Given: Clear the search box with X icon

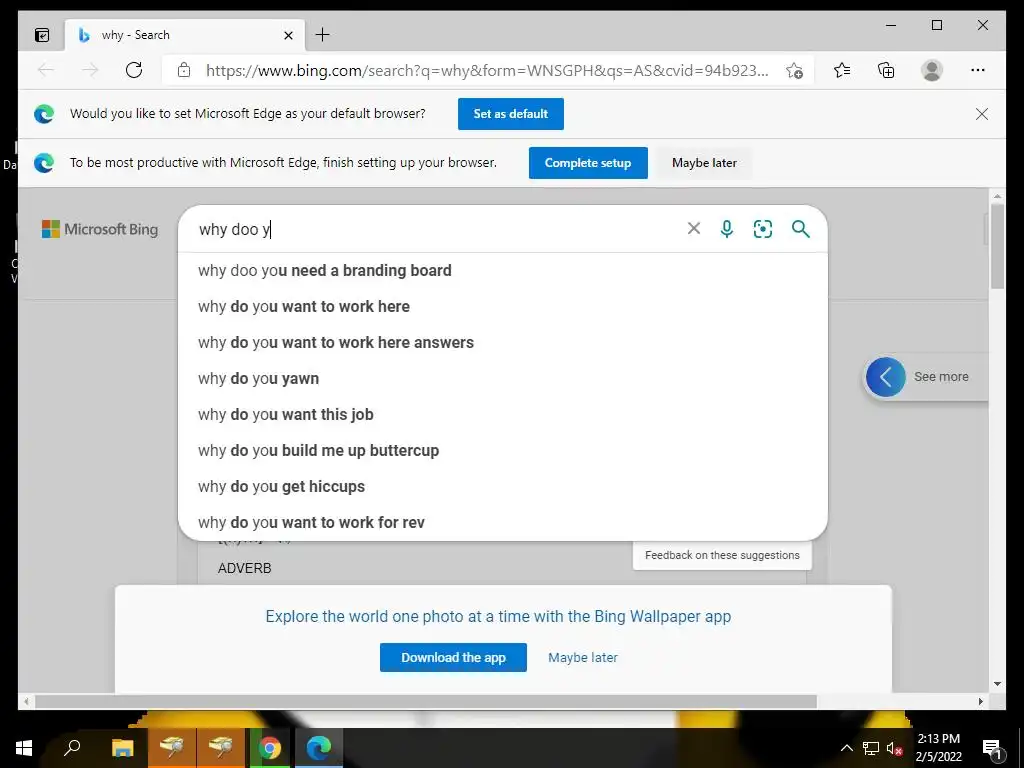Looking at the screenshot, I should point(694,229).
